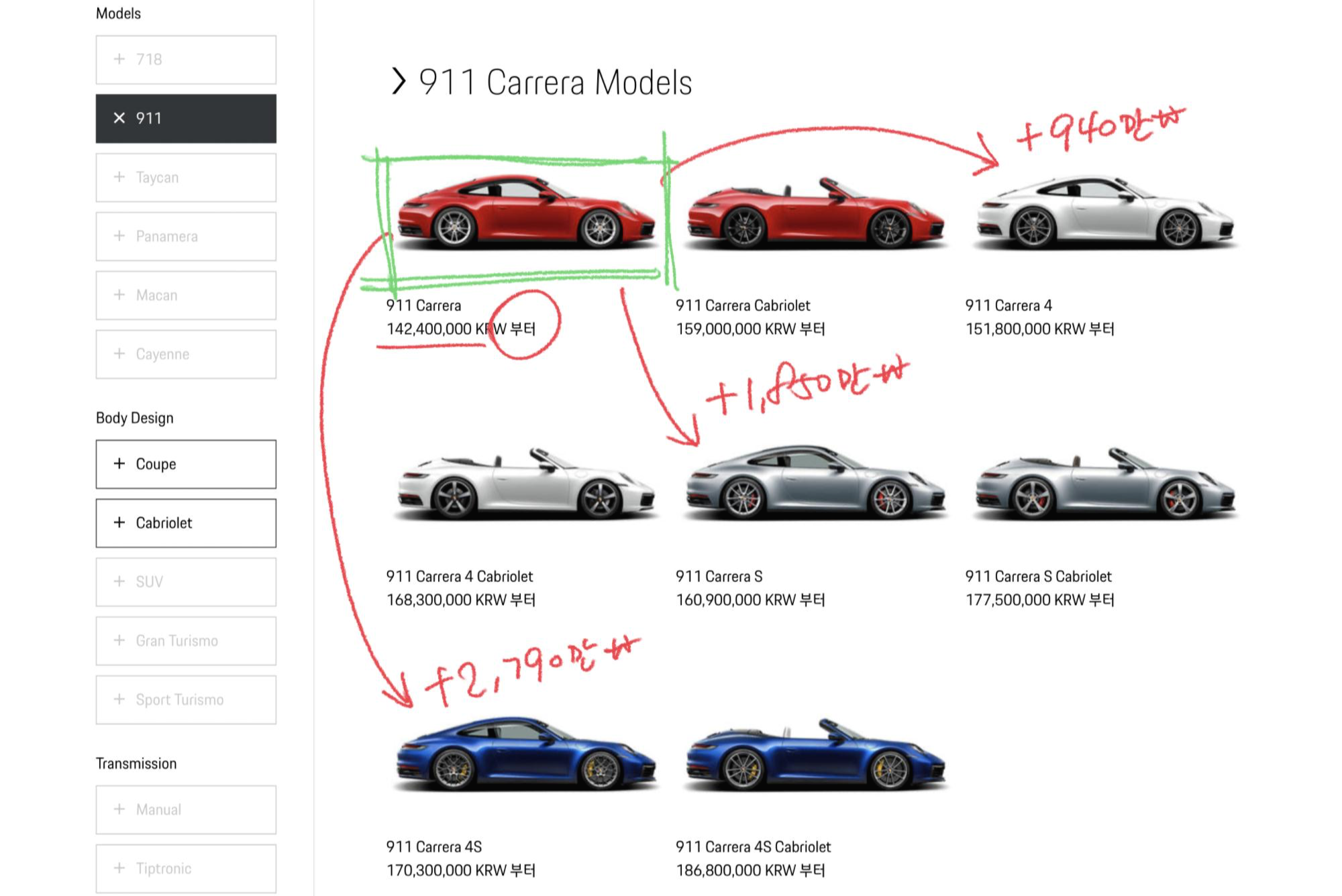Open the 911 Carrera S Cabriolet link
Screen dimensions: 1342x896
(x=1038, y=577)
